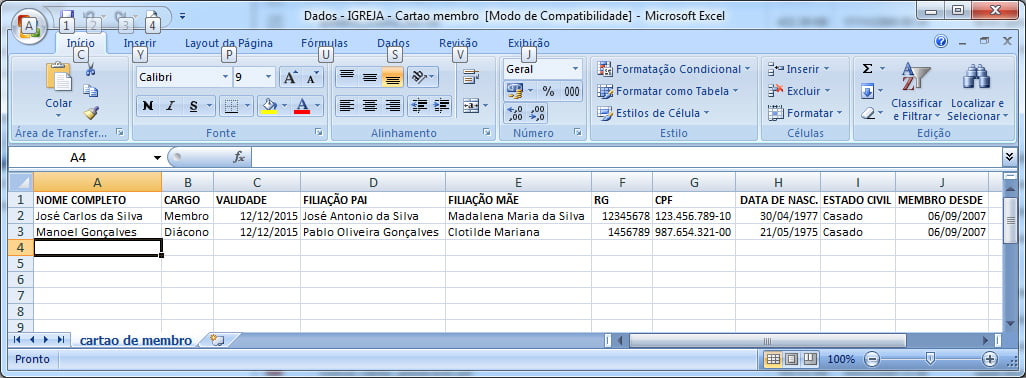Click Formatar como Tabela button
The width and height of the screenshot is (1026, 378).
coord(668,91)
